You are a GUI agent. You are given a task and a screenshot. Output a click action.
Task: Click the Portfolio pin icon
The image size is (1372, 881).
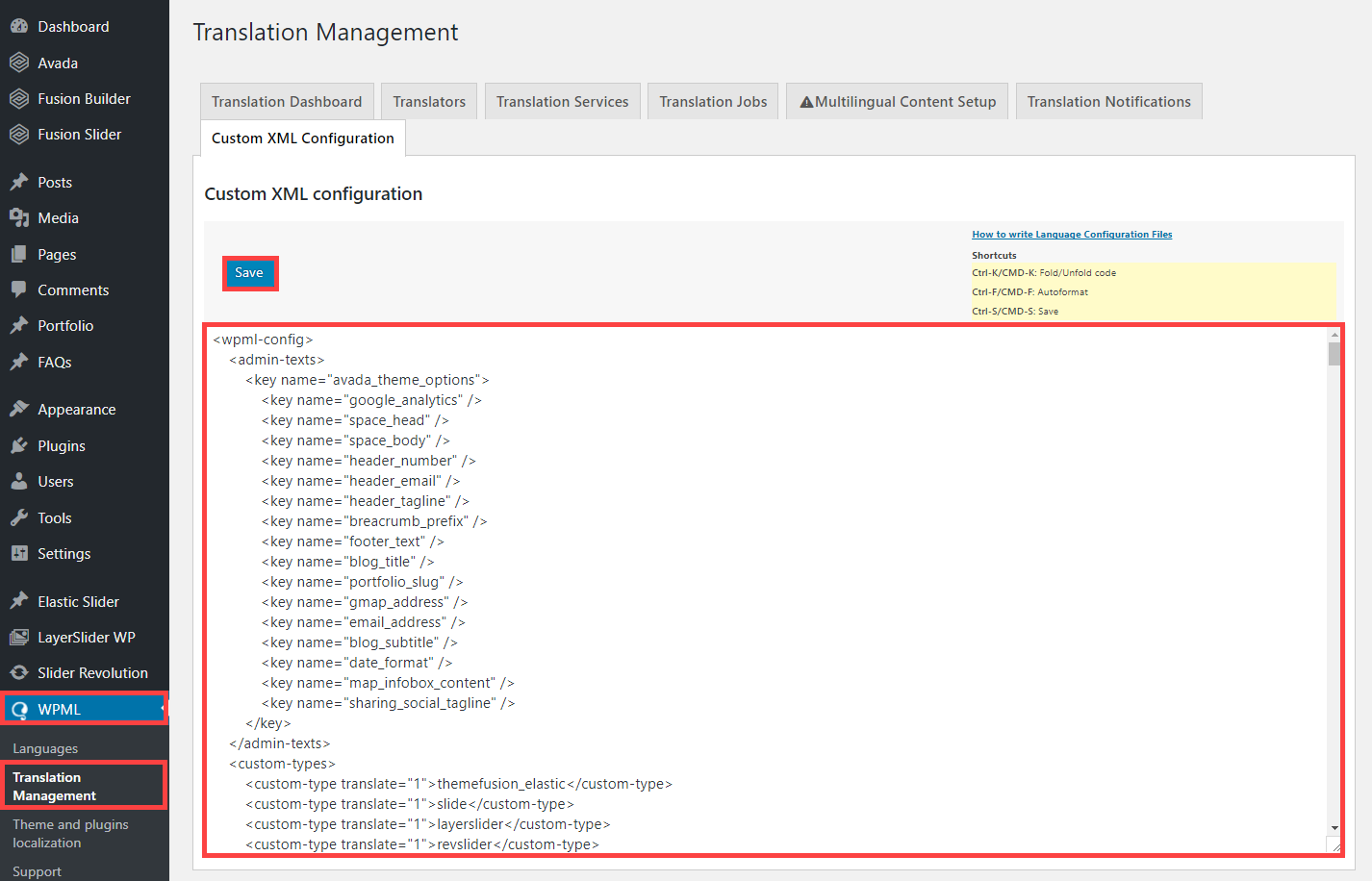point(19,325)
